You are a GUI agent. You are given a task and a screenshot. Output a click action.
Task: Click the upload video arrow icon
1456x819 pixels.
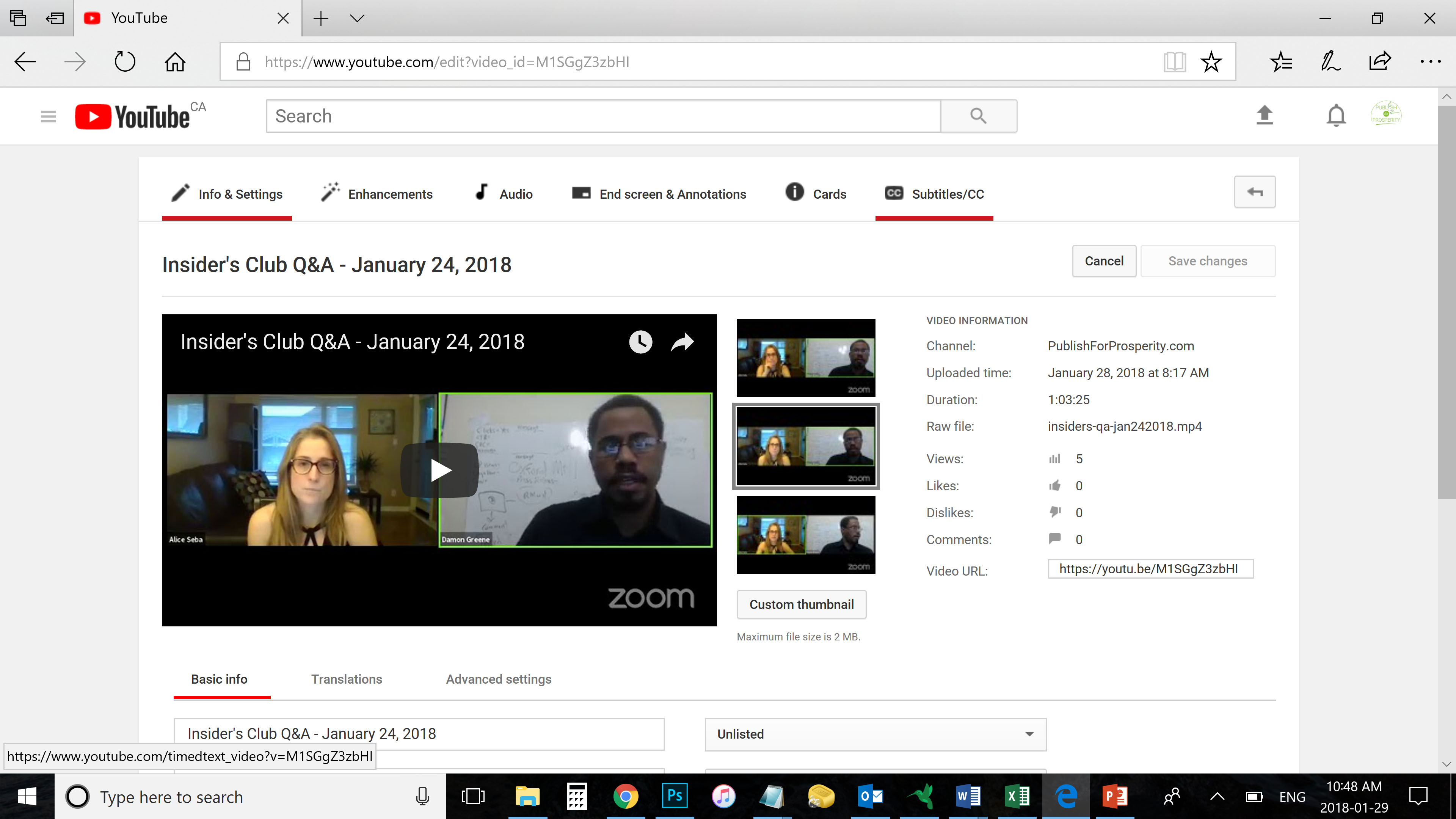[1265, 115]
